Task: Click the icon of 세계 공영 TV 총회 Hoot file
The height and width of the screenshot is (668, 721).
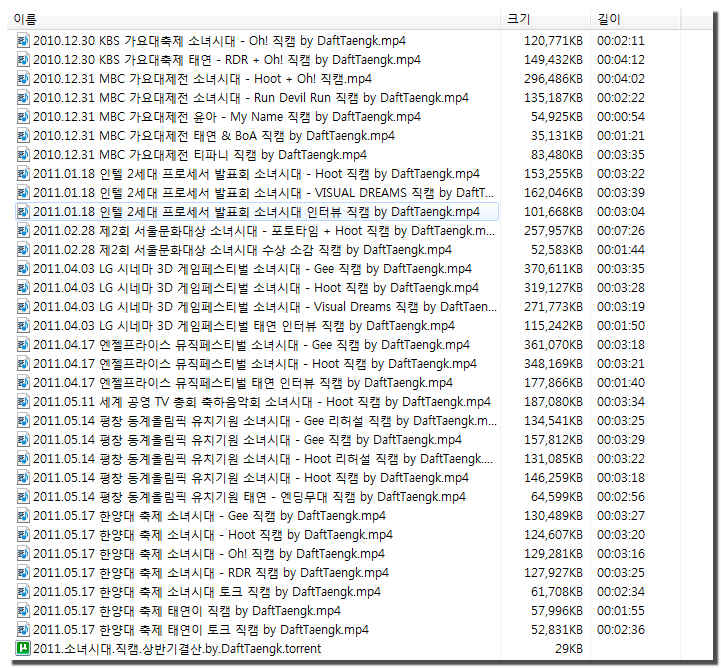Action: [x=23, y=402]
